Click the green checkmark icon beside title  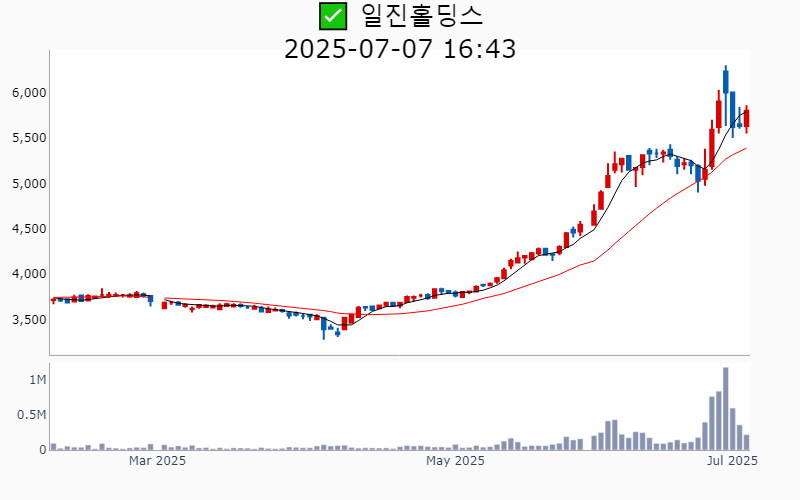pyautogui.click(x=333, y=16)
